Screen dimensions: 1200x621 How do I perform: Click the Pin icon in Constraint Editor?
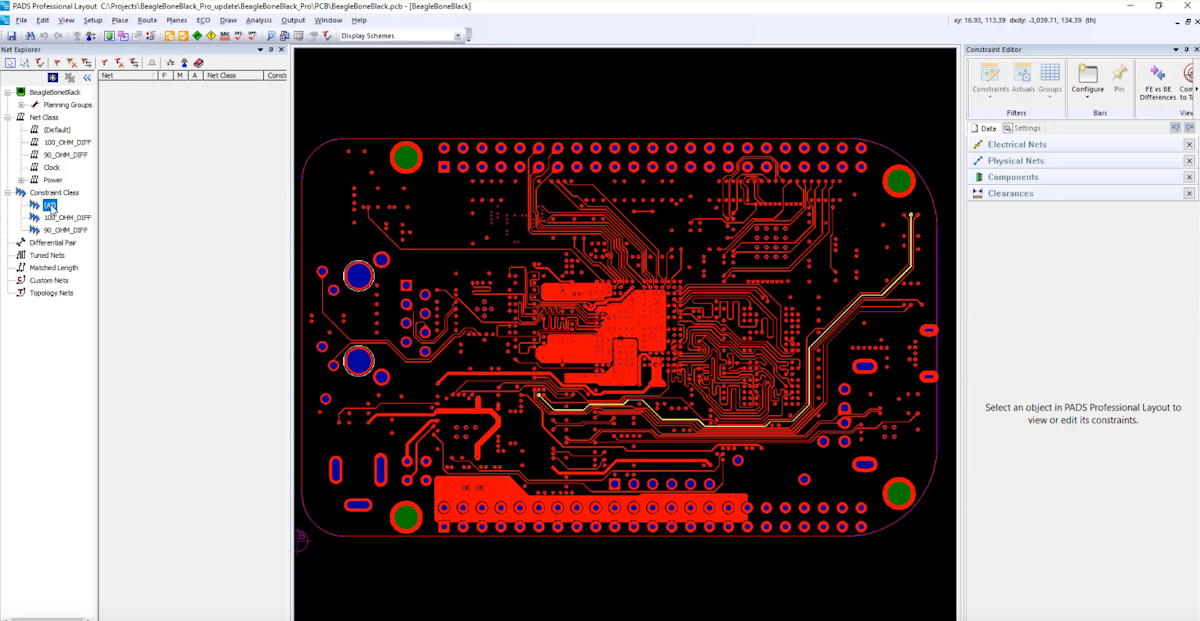click(1119, 80)
